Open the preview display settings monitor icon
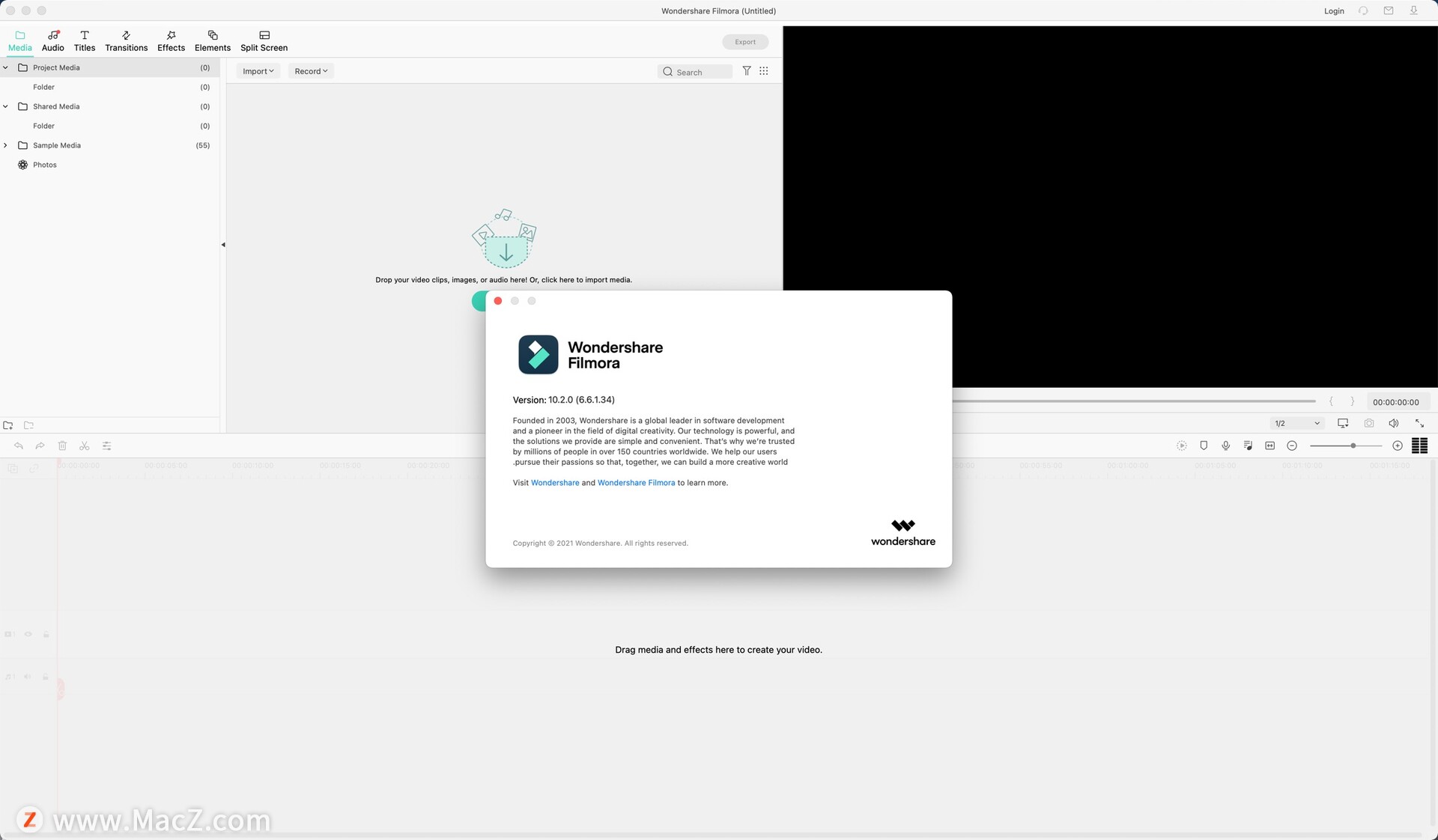1438x840 pixels. [x=1343, y=424]
